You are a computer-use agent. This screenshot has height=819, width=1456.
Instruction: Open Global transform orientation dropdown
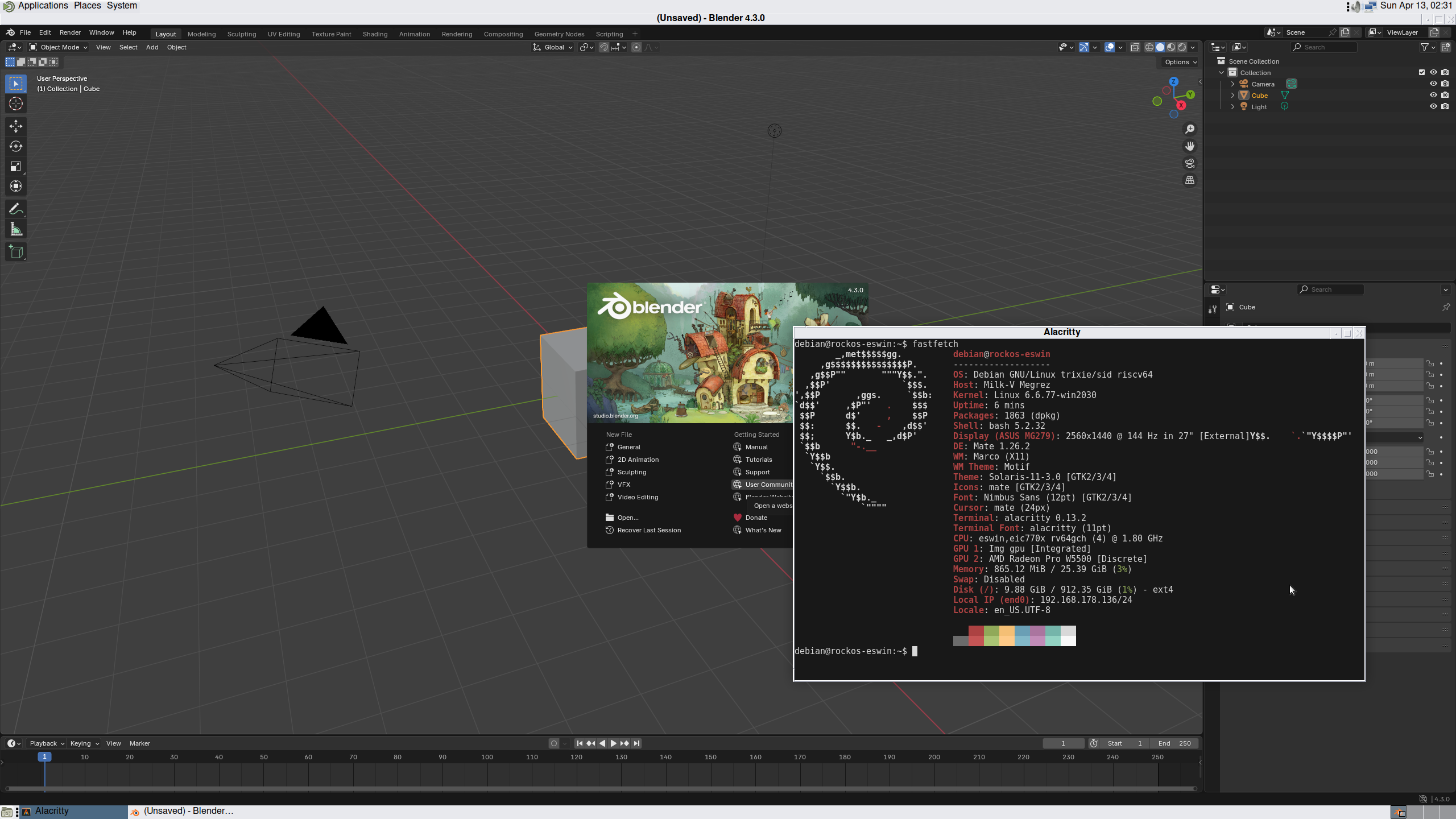point(553,47)
